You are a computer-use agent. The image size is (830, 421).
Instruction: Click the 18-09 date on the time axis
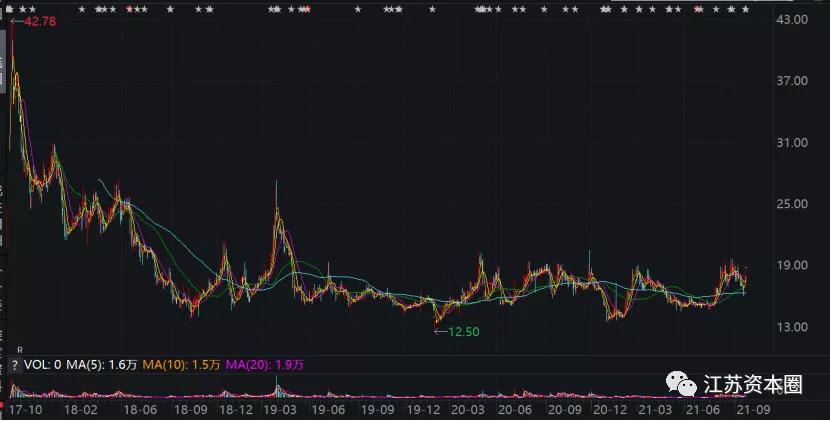191,410
